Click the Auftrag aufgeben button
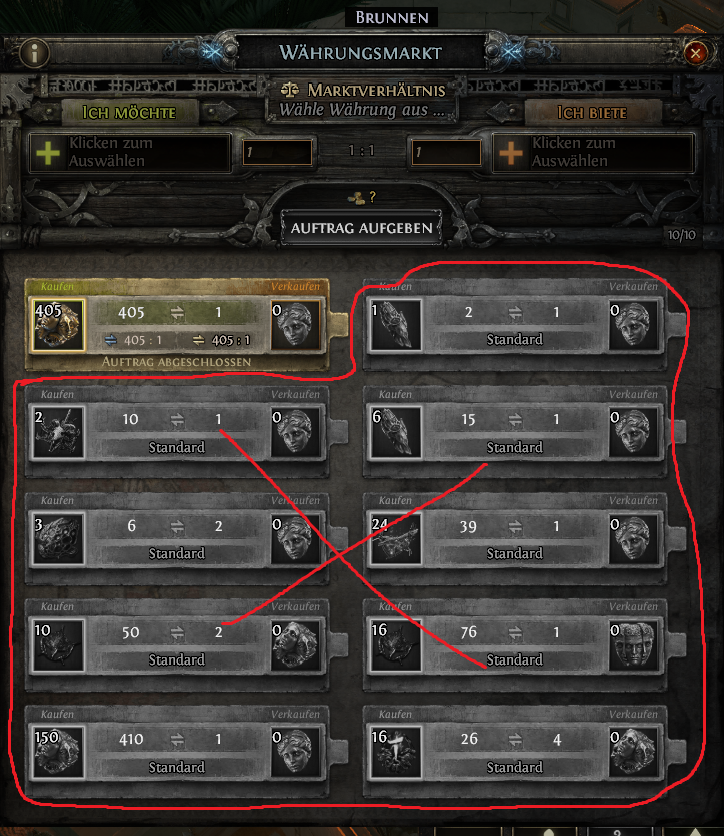This screenshot has height=836, width=724. pos(361,228)
